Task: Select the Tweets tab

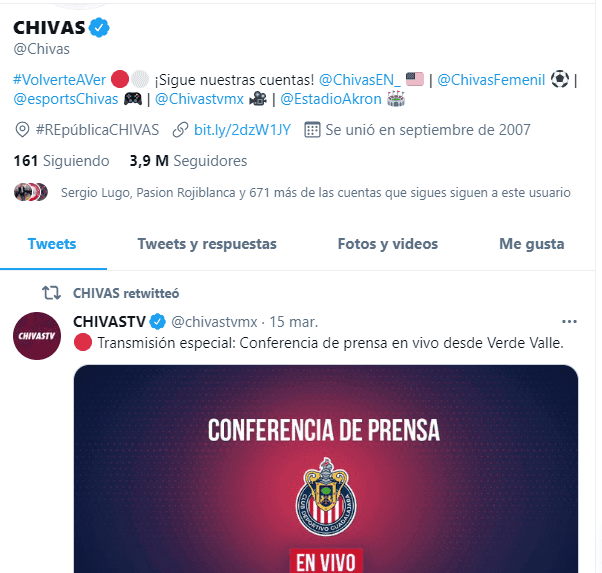Action: coord(52,244)
